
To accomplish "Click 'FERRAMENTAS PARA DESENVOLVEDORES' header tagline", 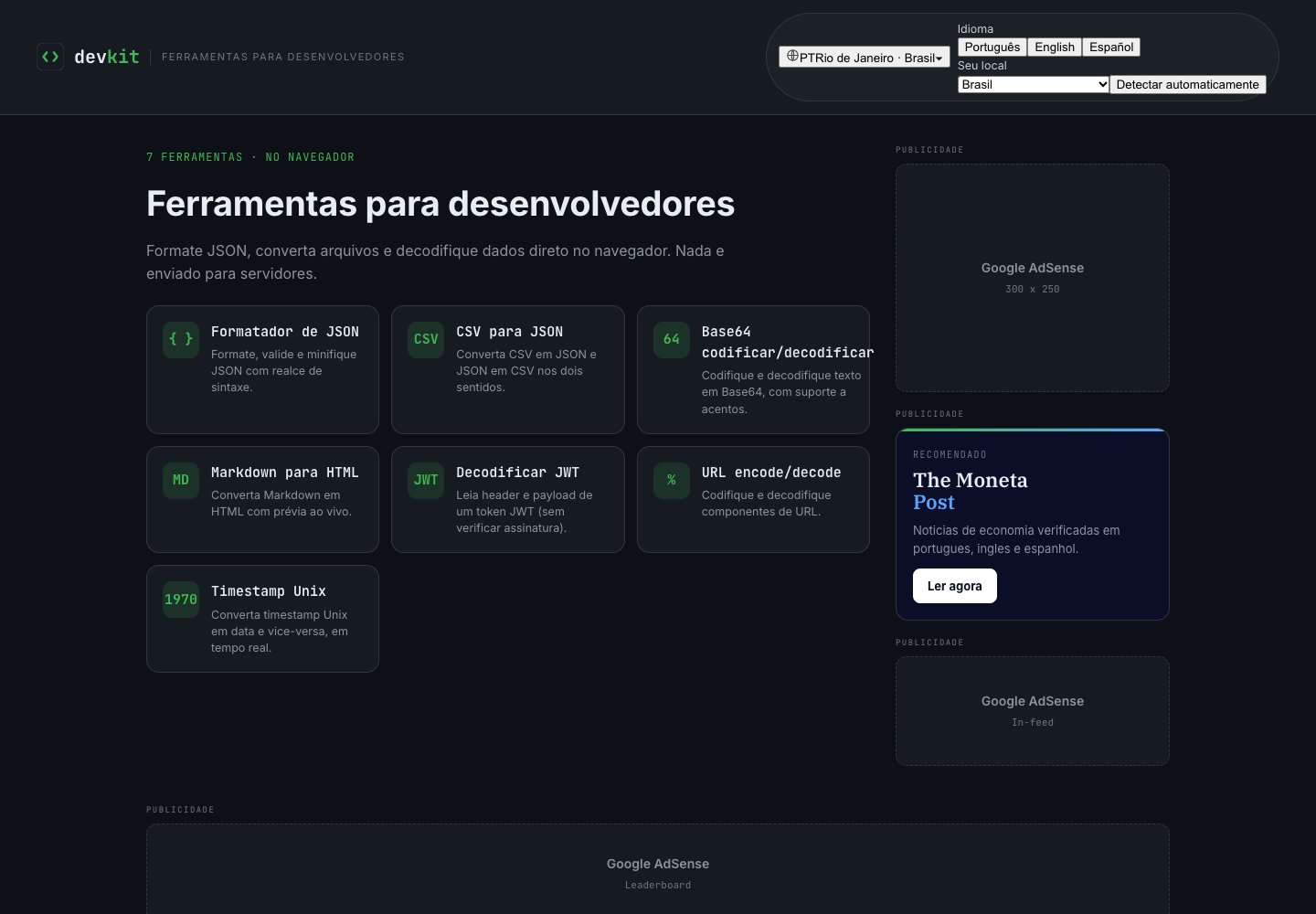I will pyautogui.click(x=283, y=57).
